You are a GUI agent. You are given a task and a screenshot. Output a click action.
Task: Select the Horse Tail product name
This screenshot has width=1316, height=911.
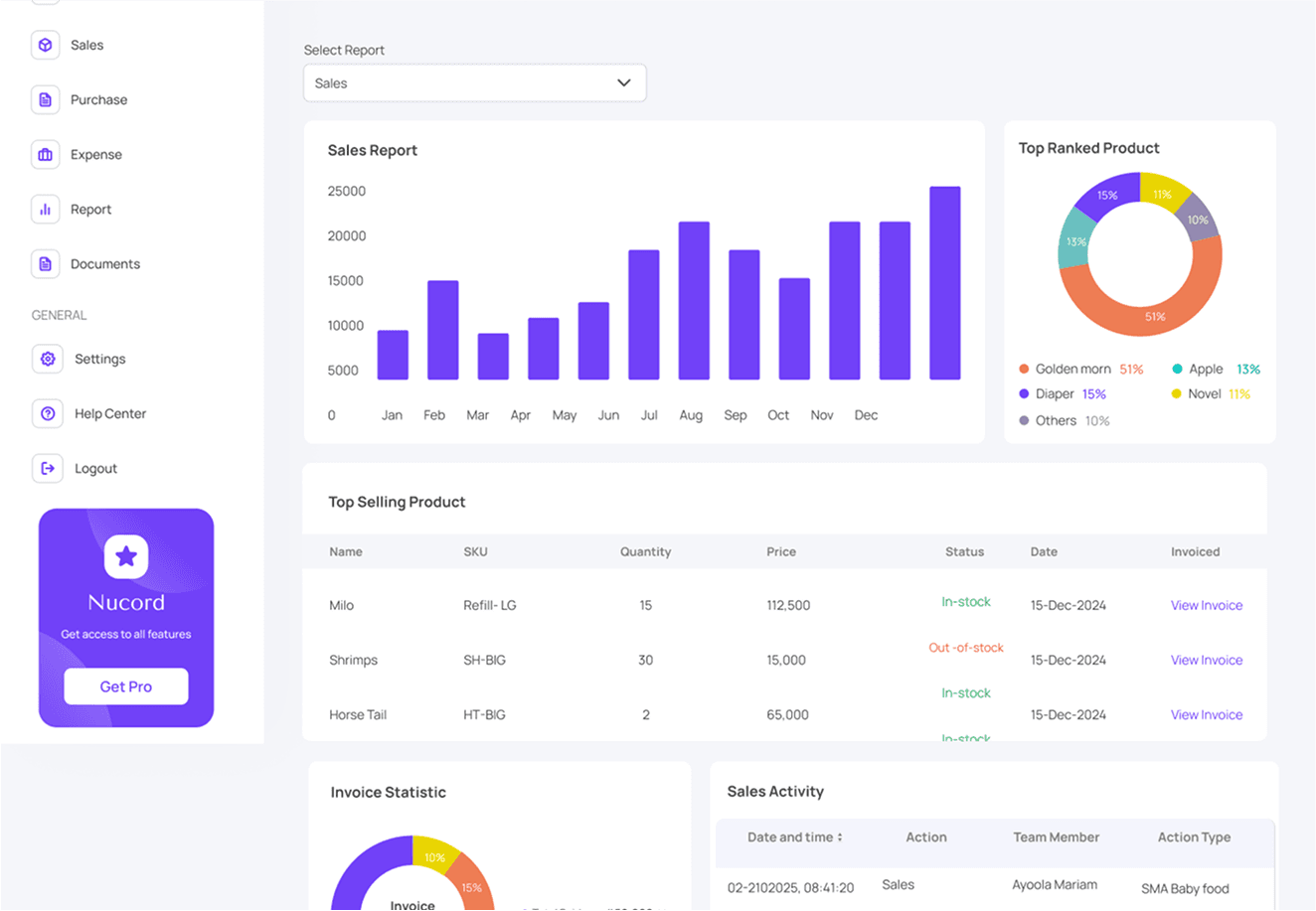[358, 714]
